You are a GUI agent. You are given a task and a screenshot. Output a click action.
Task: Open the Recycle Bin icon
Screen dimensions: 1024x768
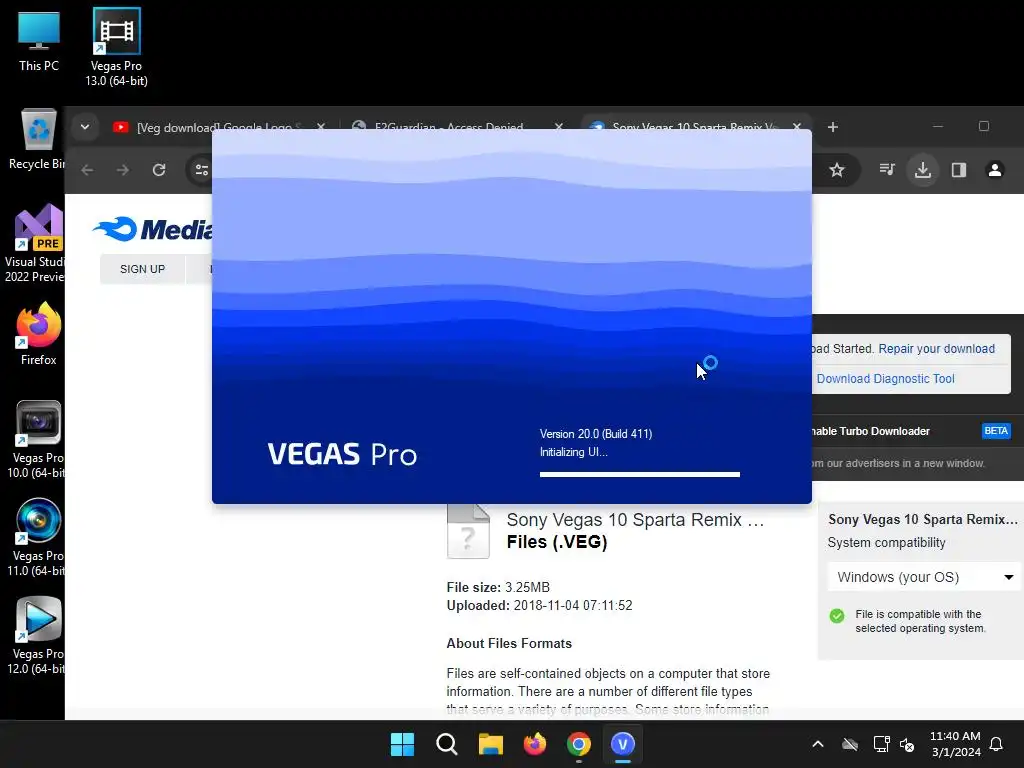pyautogui.click(x=37, y=139)
